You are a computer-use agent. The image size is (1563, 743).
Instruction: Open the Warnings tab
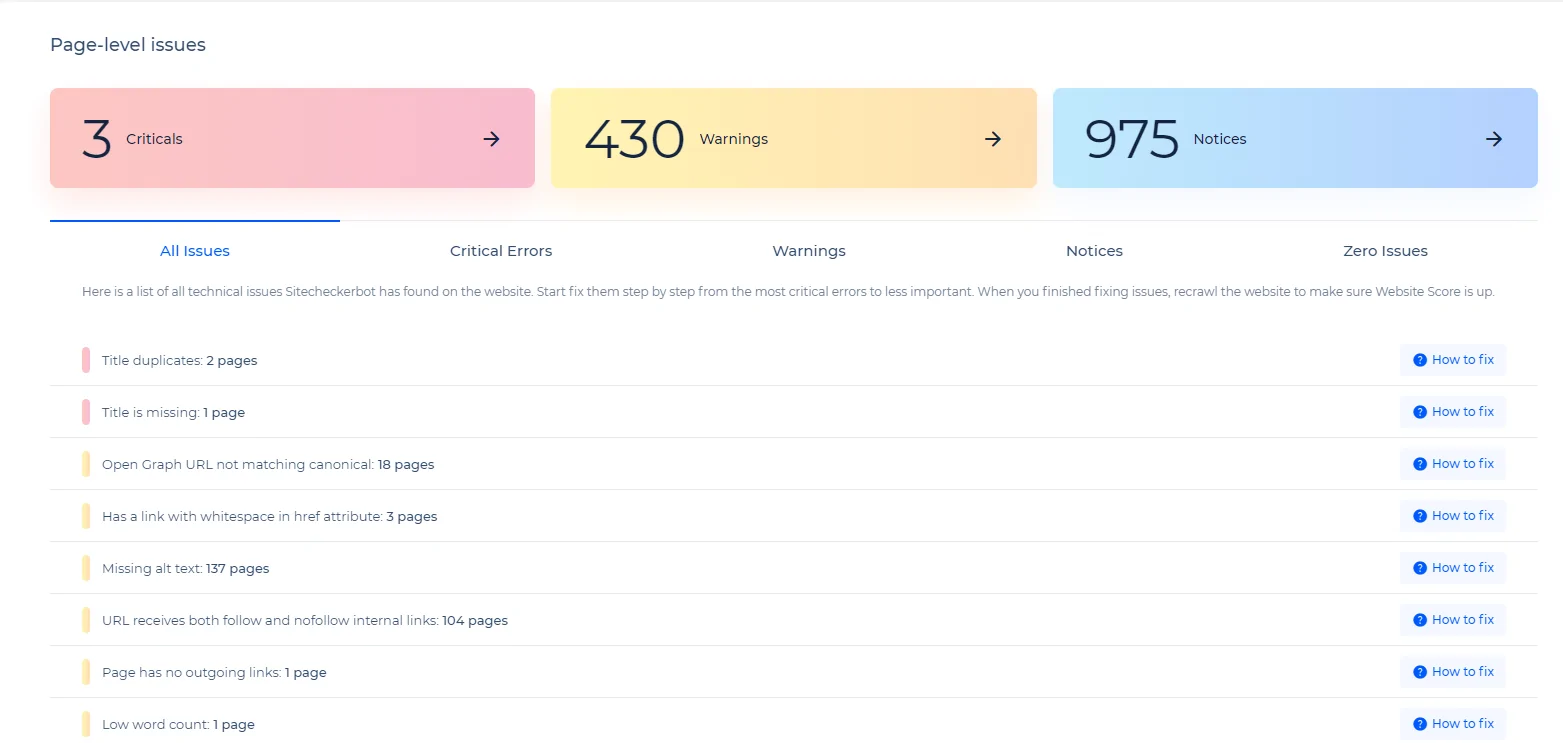(808, 251)
